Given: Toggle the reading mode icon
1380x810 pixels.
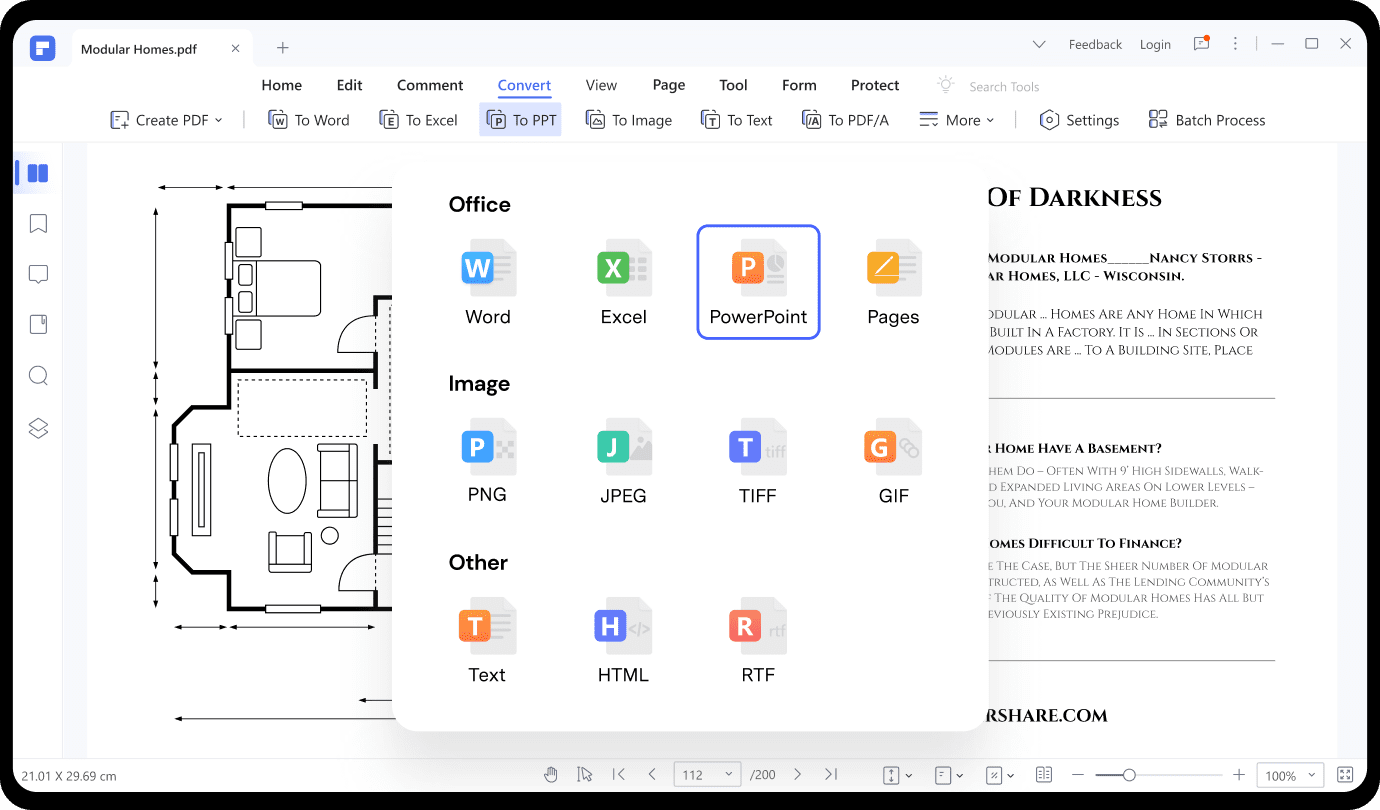Looking at the screenshot, I should (x=1044, y=775).
